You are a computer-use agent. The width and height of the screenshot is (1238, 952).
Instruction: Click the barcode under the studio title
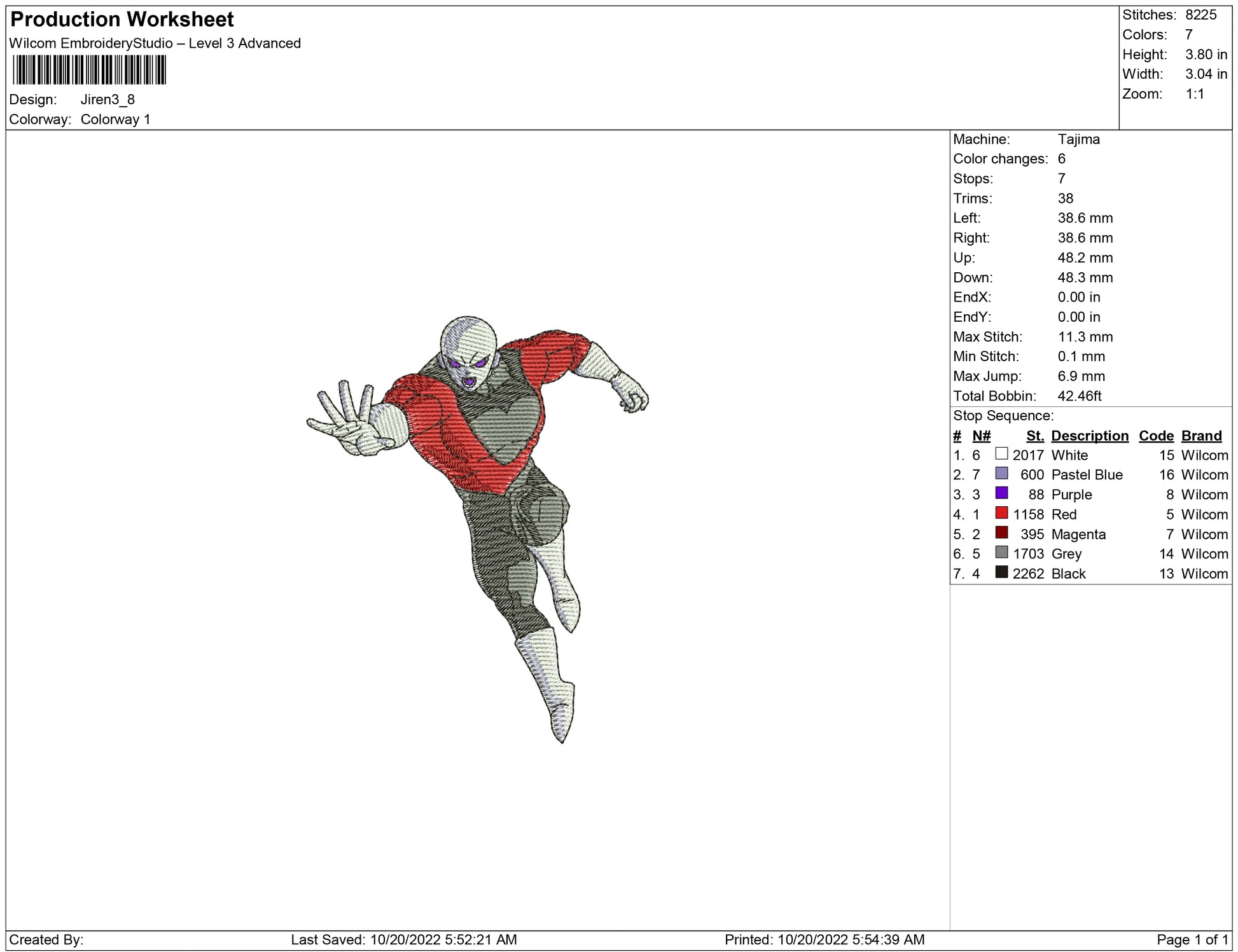[89, 70]
